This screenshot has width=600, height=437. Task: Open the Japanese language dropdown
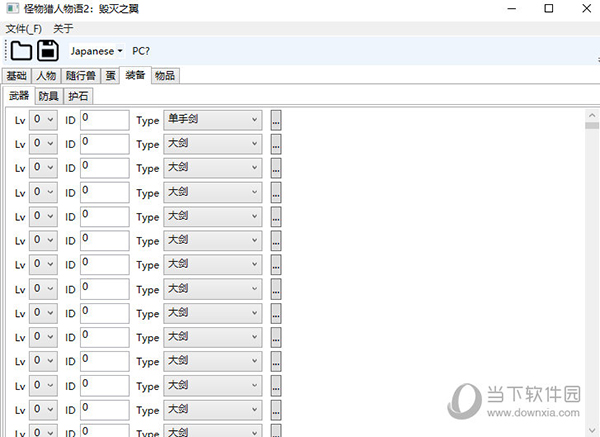(96, 51)
